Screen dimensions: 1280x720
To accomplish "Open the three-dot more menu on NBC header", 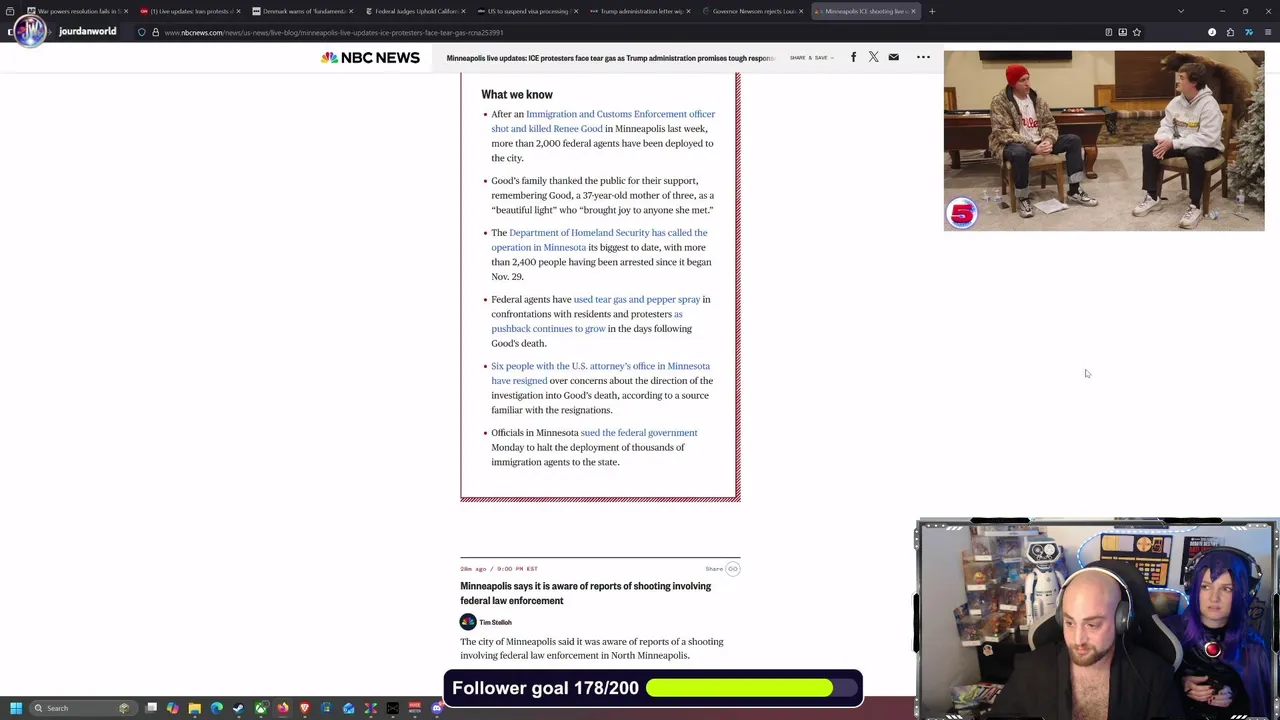I will 923,57.
